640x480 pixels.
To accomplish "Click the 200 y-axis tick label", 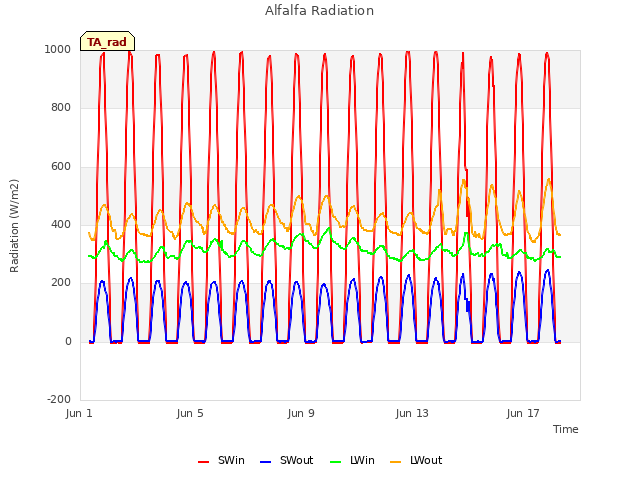I will [61, 282].
